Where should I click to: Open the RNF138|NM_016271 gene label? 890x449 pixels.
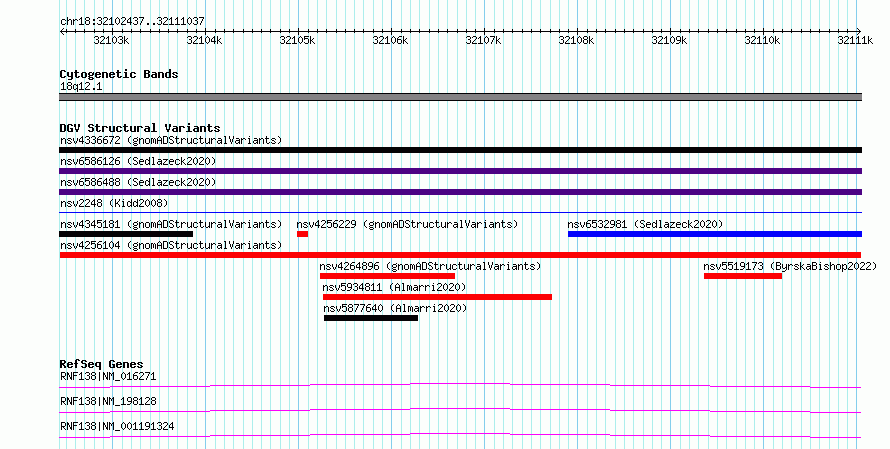click(108, 376)
